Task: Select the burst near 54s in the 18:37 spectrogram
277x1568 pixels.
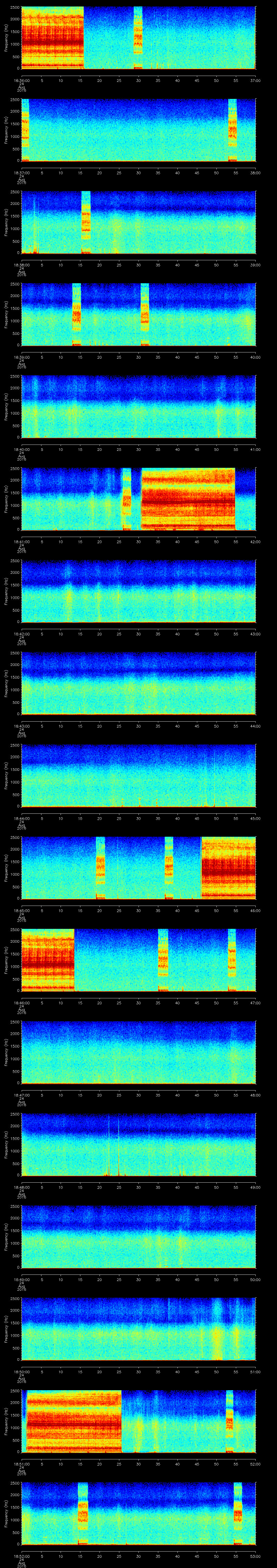Action: pyautogui.click(x=232, y=129)
